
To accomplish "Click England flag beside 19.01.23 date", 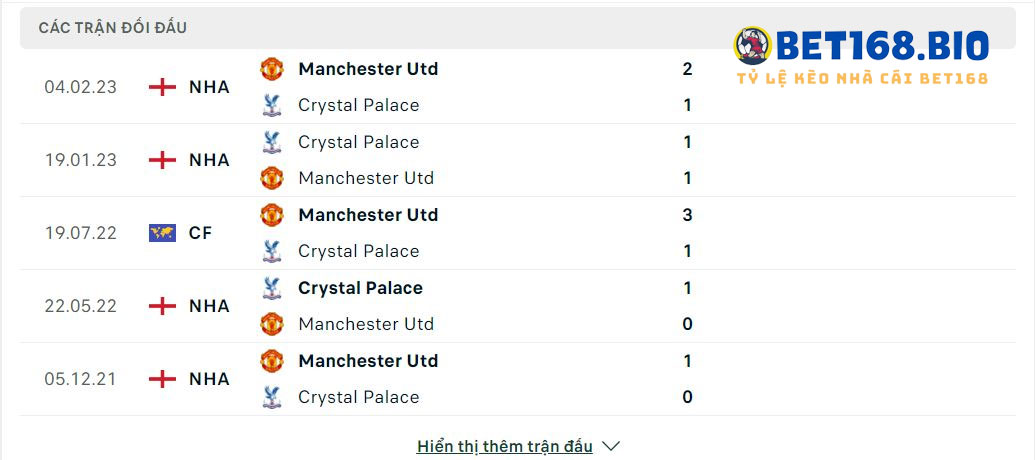I will (162, 160).
